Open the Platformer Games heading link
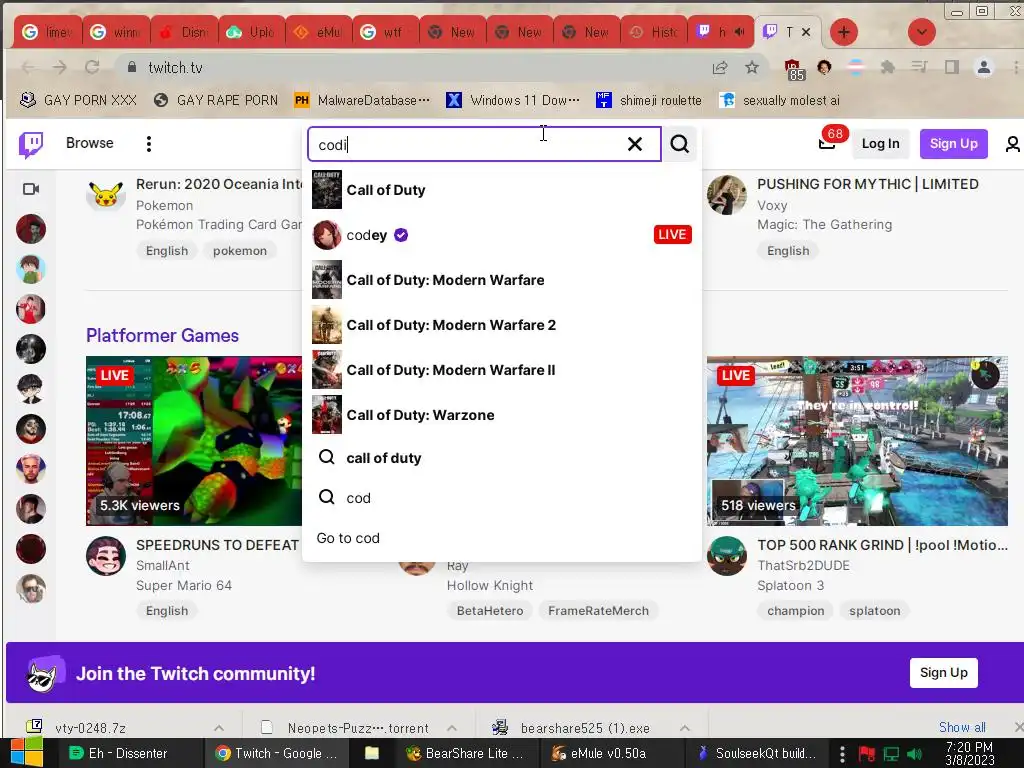This screenshot has width=1024, height=768. pyautogui.click(x=163, y=336)
